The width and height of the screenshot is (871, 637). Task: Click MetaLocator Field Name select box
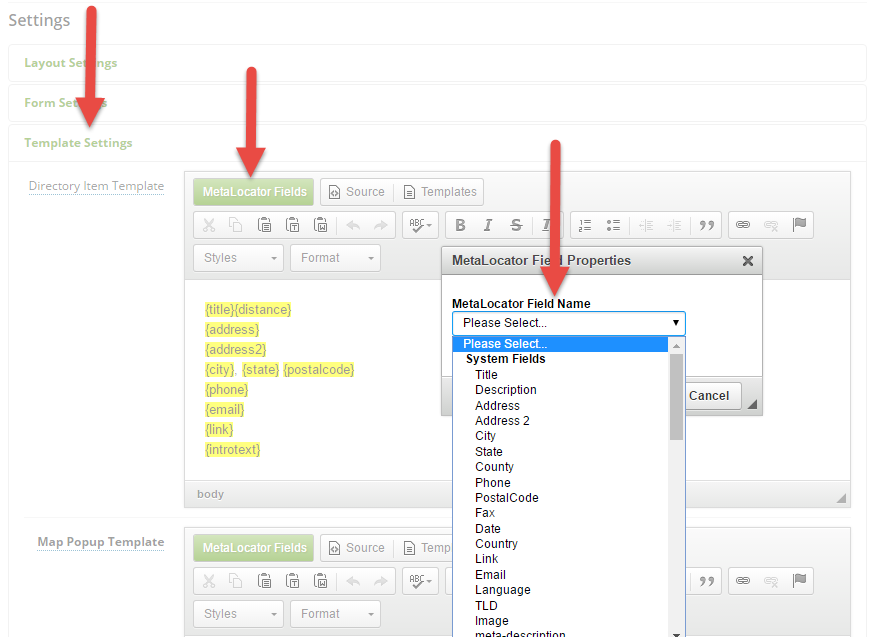569,323
